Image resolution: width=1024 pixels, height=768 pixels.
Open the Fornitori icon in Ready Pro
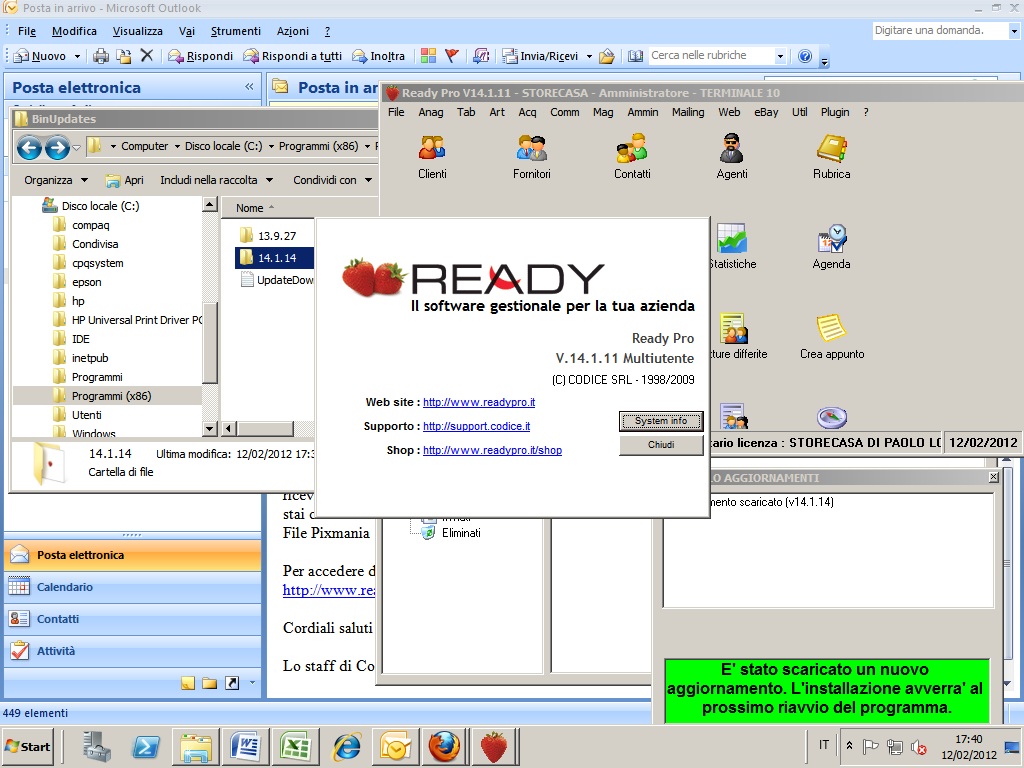(532, 157)
